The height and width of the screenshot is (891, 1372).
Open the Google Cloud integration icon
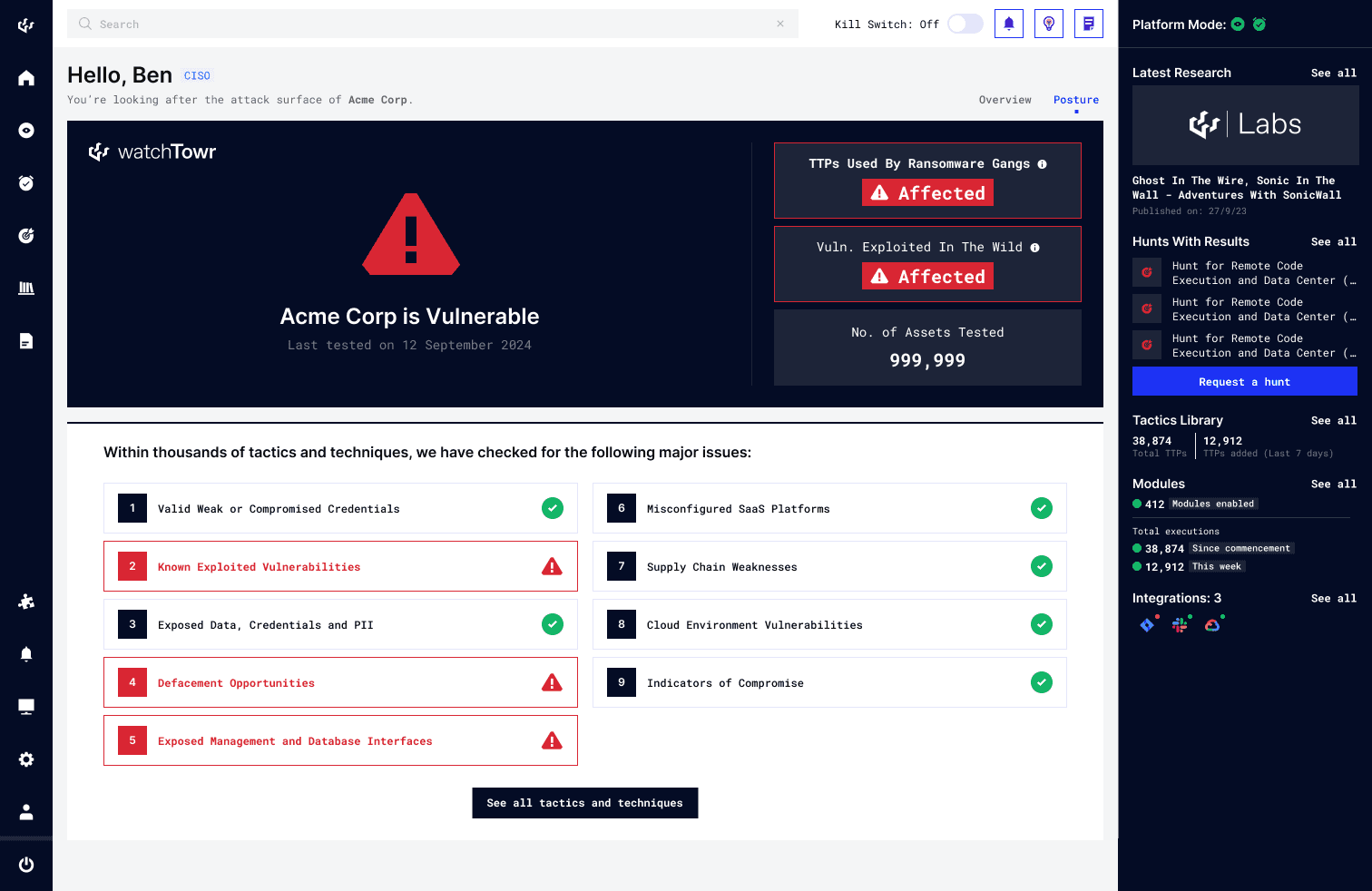1212,624
